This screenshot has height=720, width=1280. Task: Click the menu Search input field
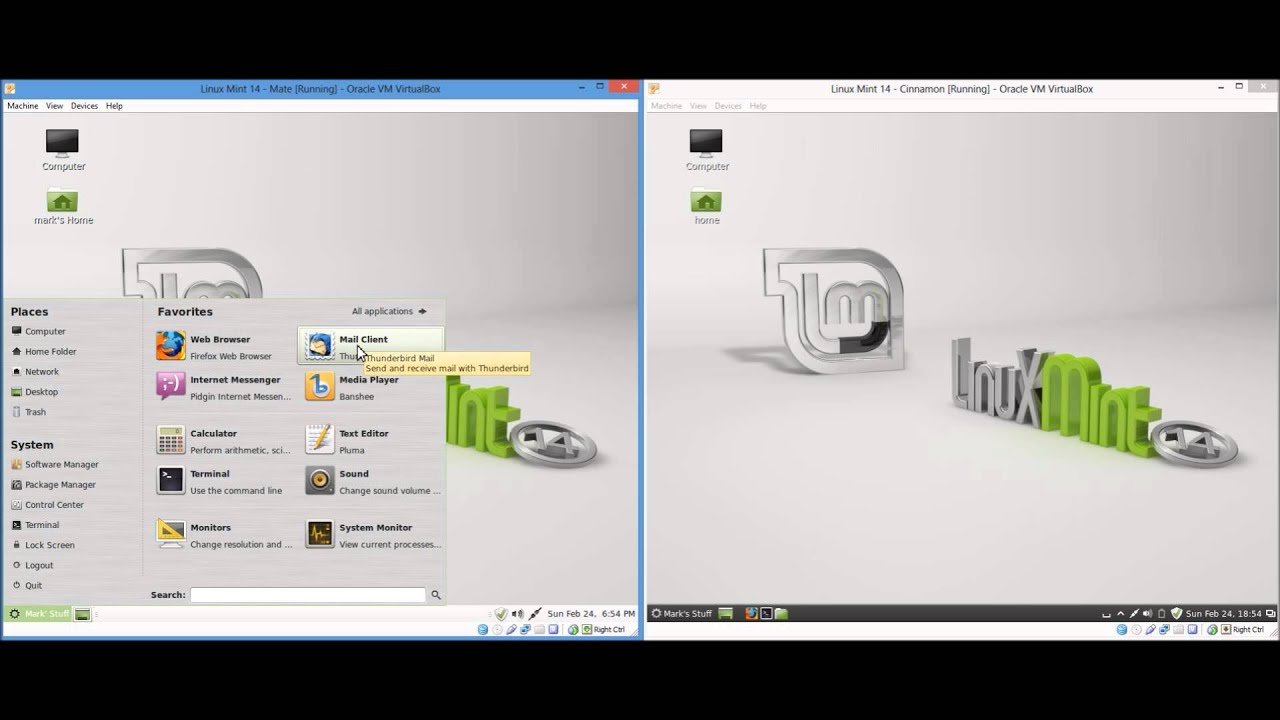click(x=307, y=595)
